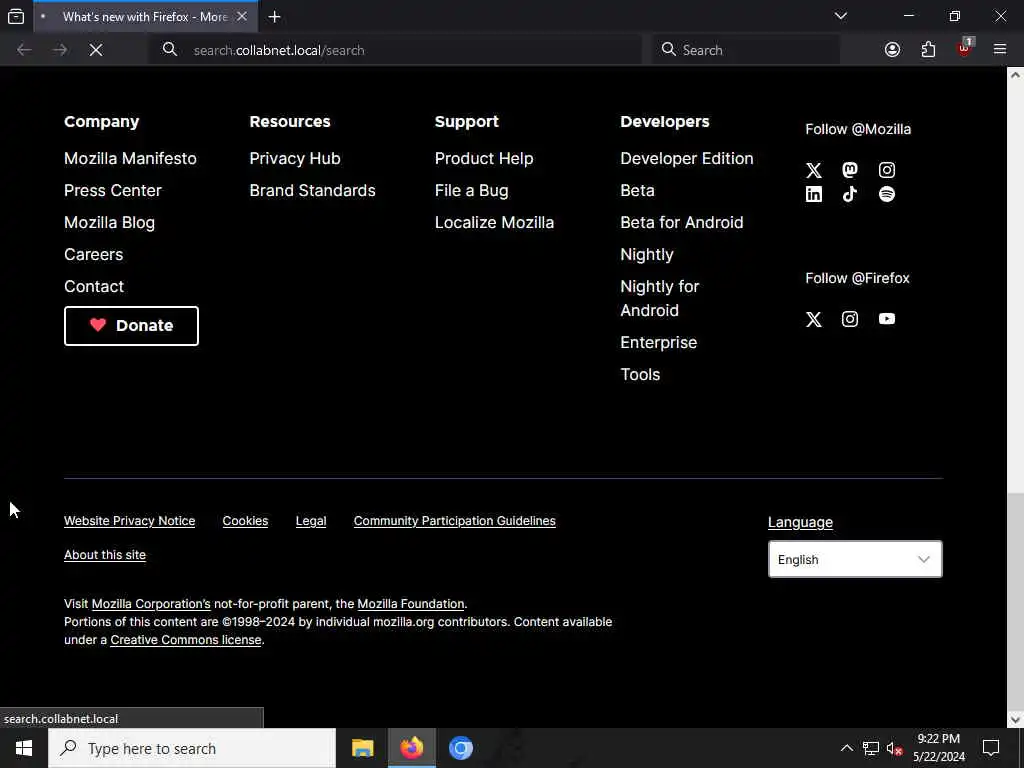Screen dimensions: 1024x768
Task: Open Community Participation Guidelines link
Action: (x=455, y=521)
